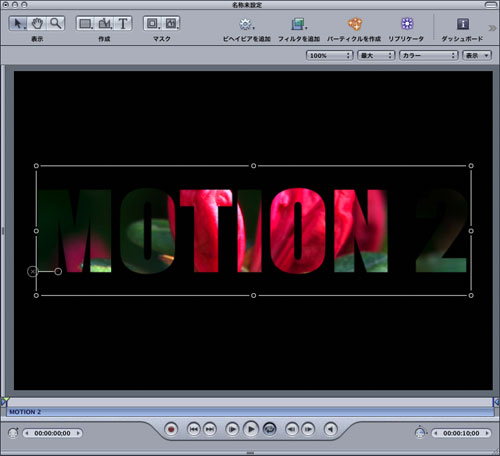Screen dimensions: 500x456
Task: Click the left-middle bounding box handle
Action: (36, 231)
